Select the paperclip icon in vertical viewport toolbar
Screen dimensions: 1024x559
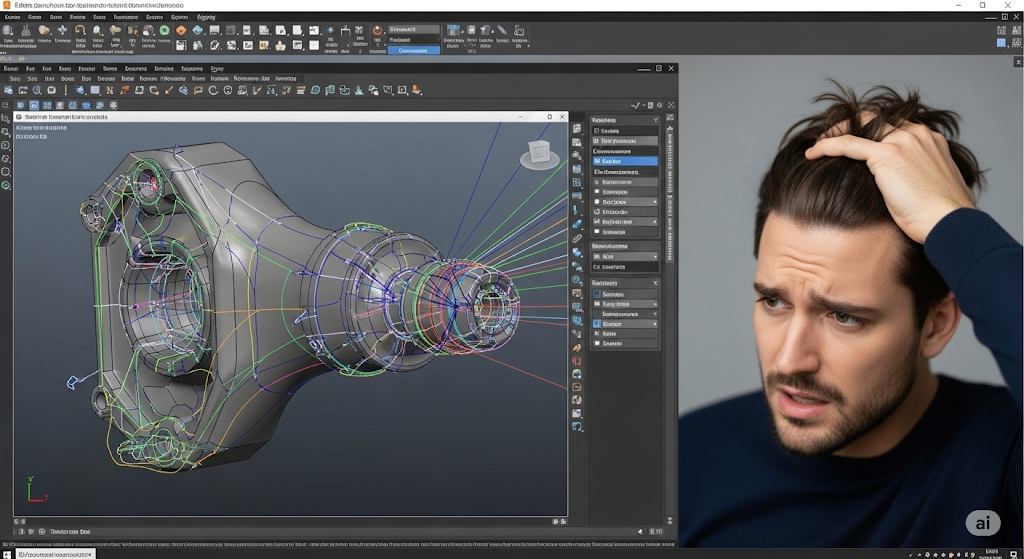[x=577, y=238]
